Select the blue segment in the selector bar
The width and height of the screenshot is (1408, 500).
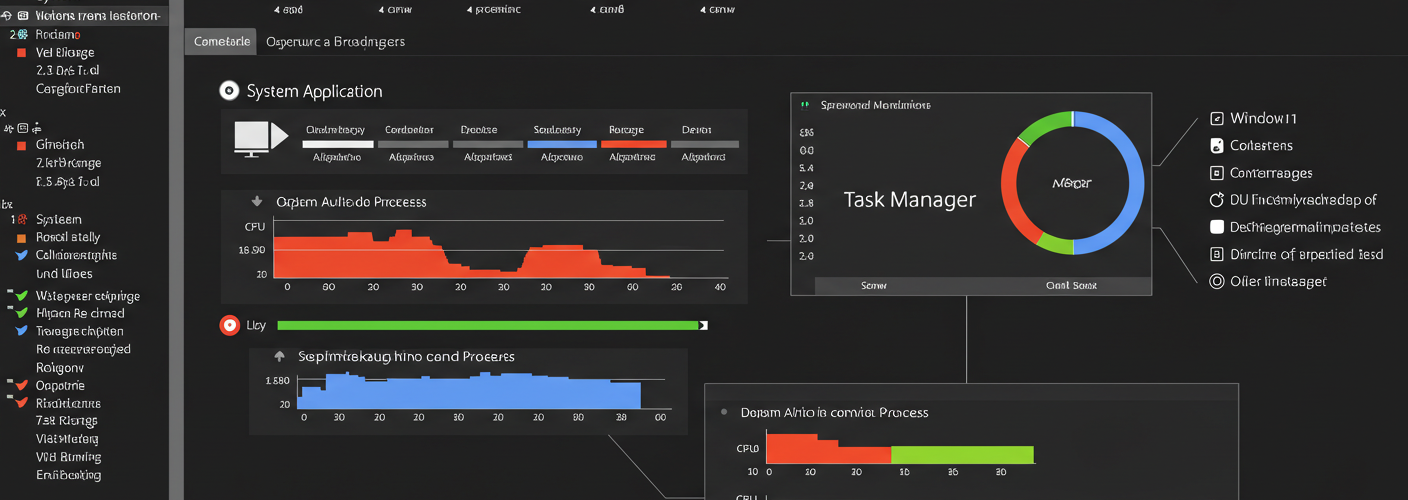562,144
